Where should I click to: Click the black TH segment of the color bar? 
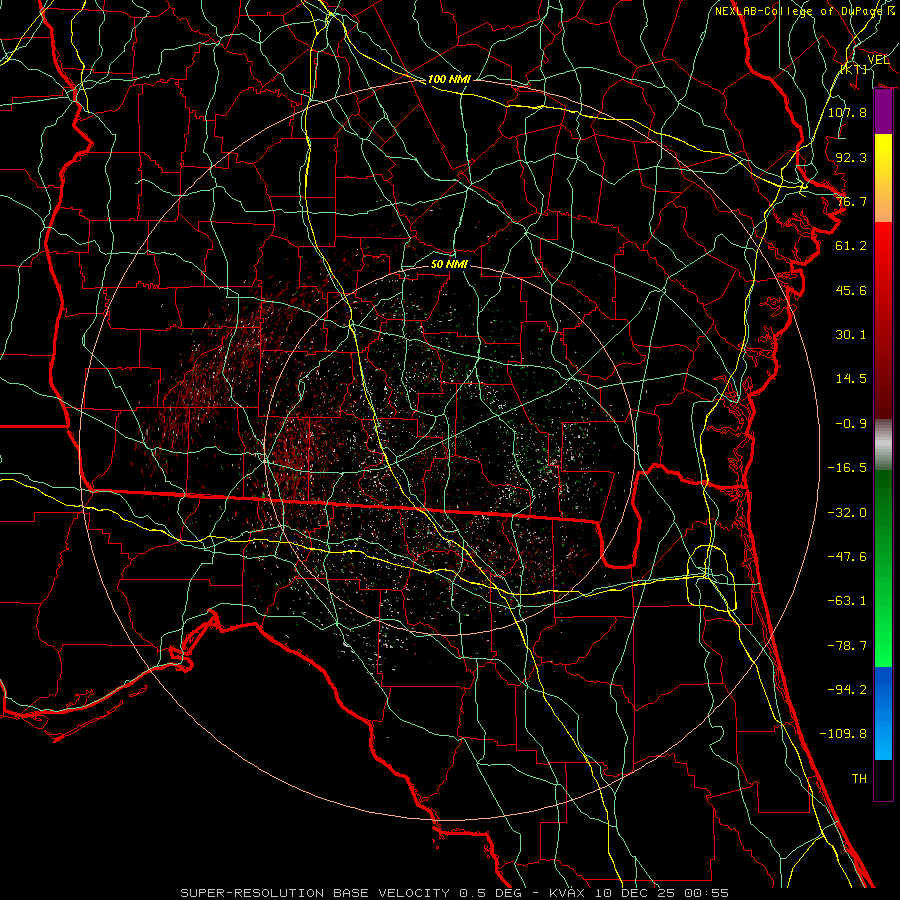coord(883,780)
